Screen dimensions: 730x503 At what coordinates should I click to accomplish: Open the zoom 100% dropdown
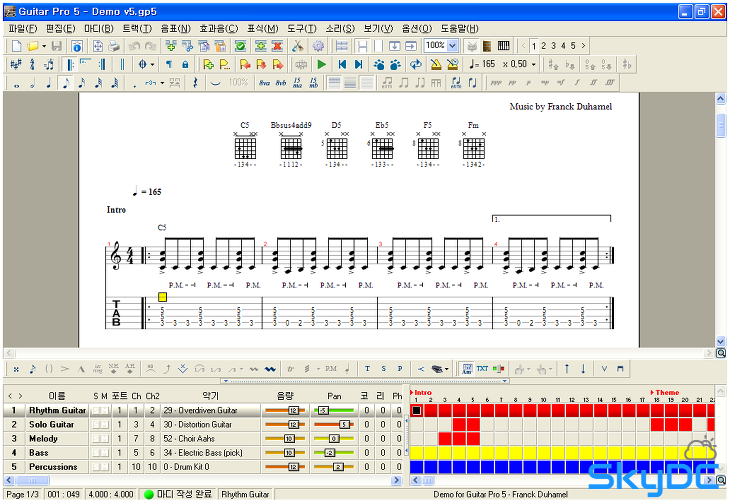(453, 46)
